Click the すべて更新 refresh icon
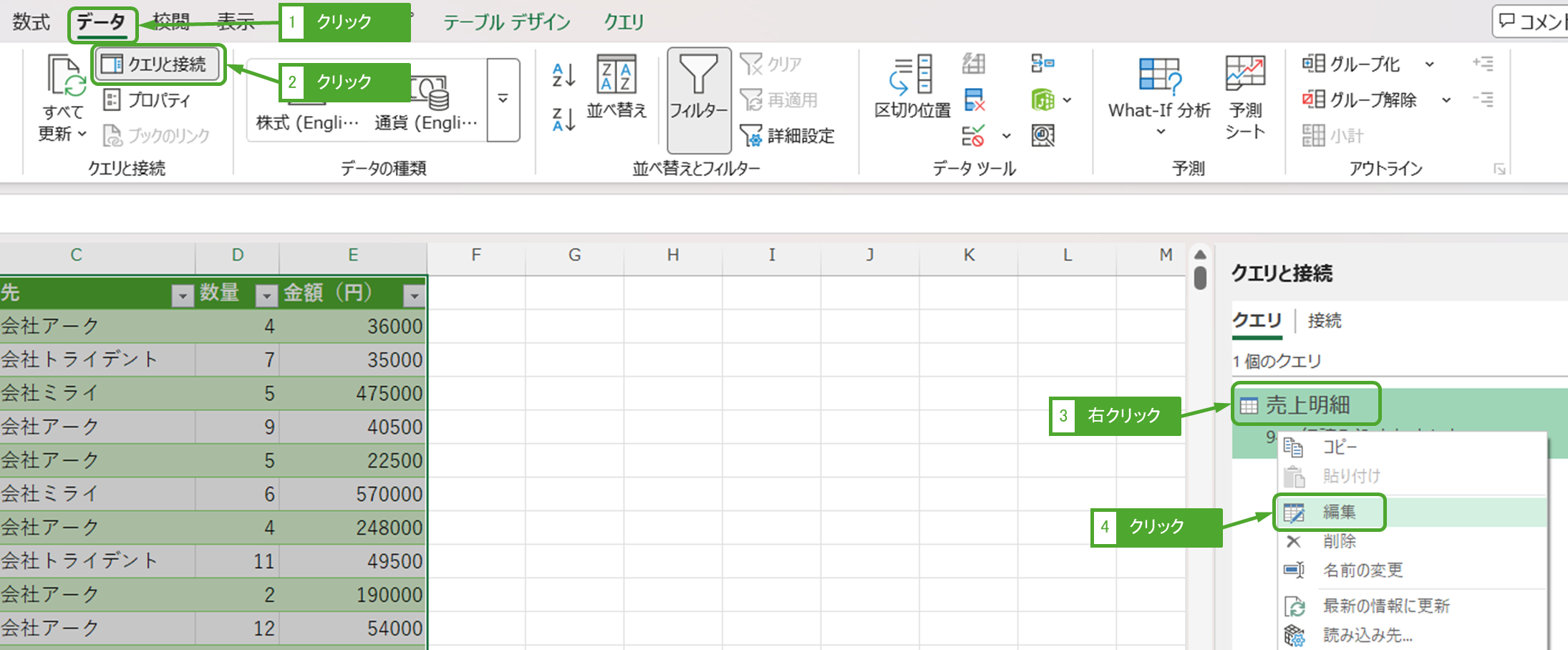This screenshot has width=1568, height=650. 65,76
